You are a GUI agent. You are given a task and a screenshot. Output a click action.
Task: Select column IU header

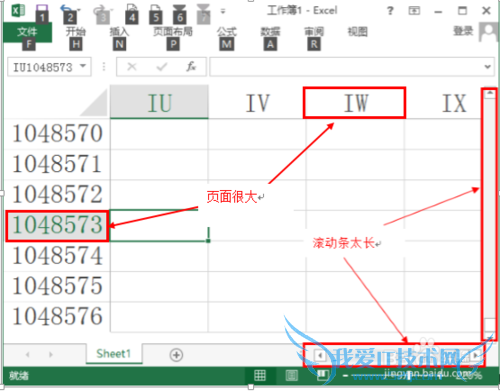[159, 102]
